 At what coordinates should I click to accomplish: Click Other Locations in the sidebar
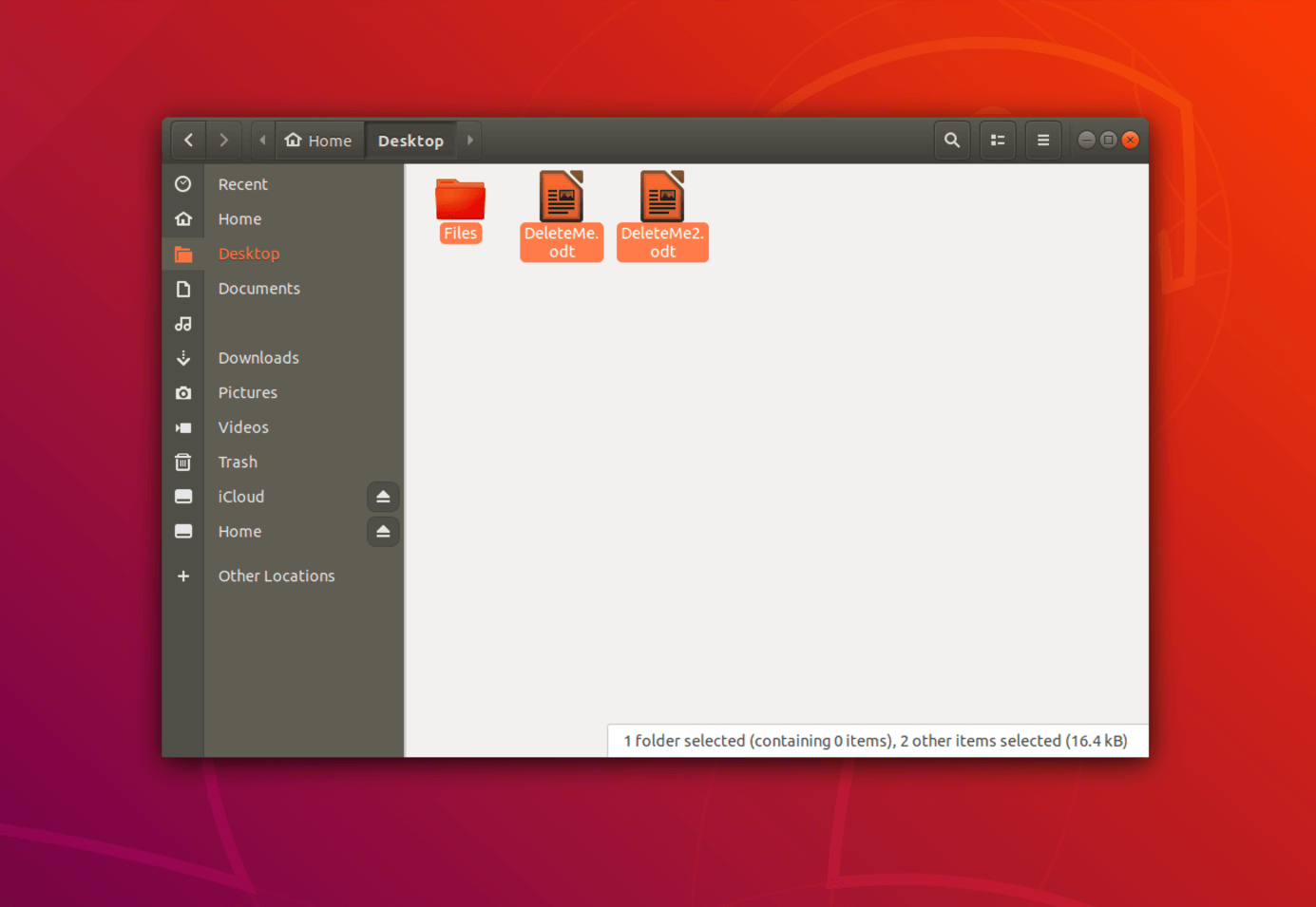(x=277, y=576)
